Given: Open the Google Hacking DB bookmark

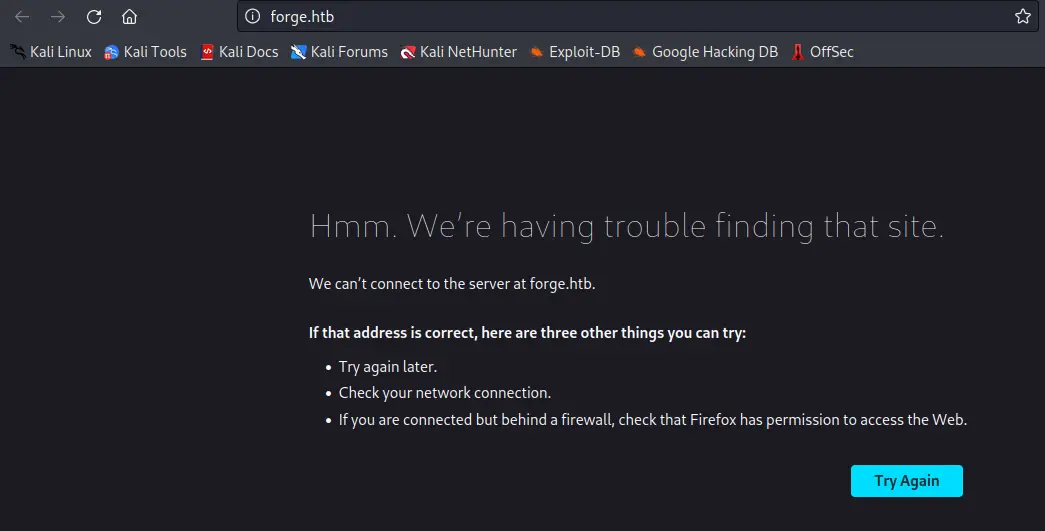Looking at the screenshot, I should pos(705,52).
